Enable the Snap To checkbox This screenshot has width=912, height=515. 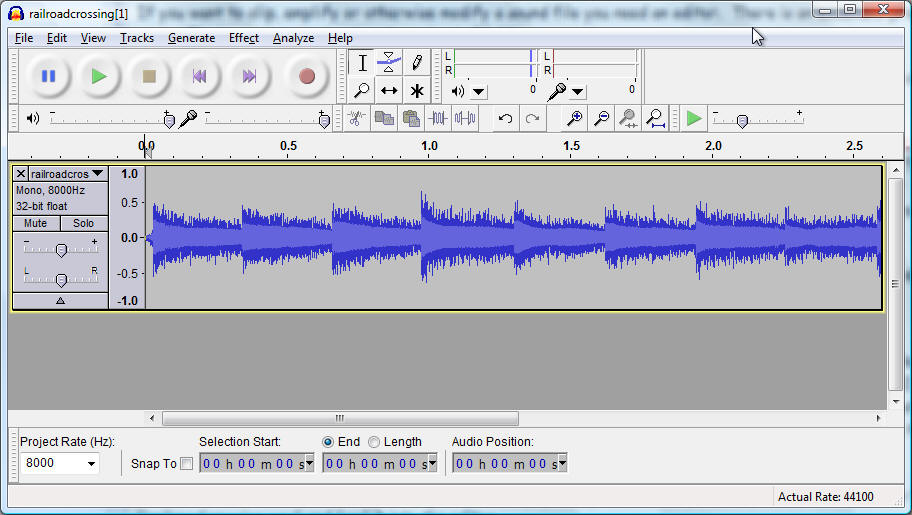click(x=186, y=463)
